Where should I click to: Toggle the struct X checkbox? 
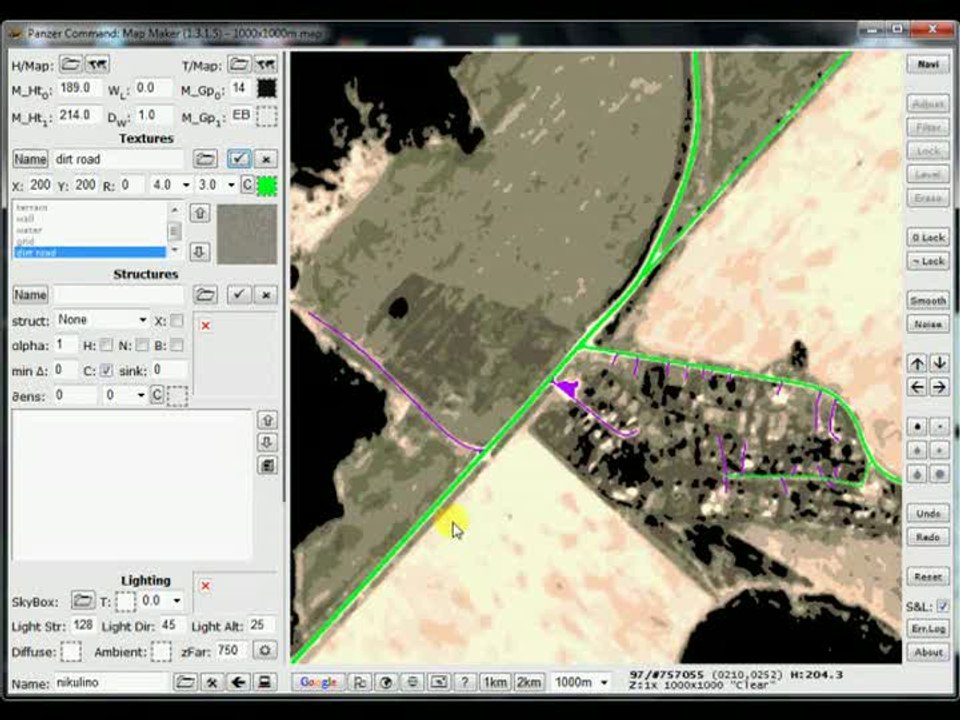point(176,321)
